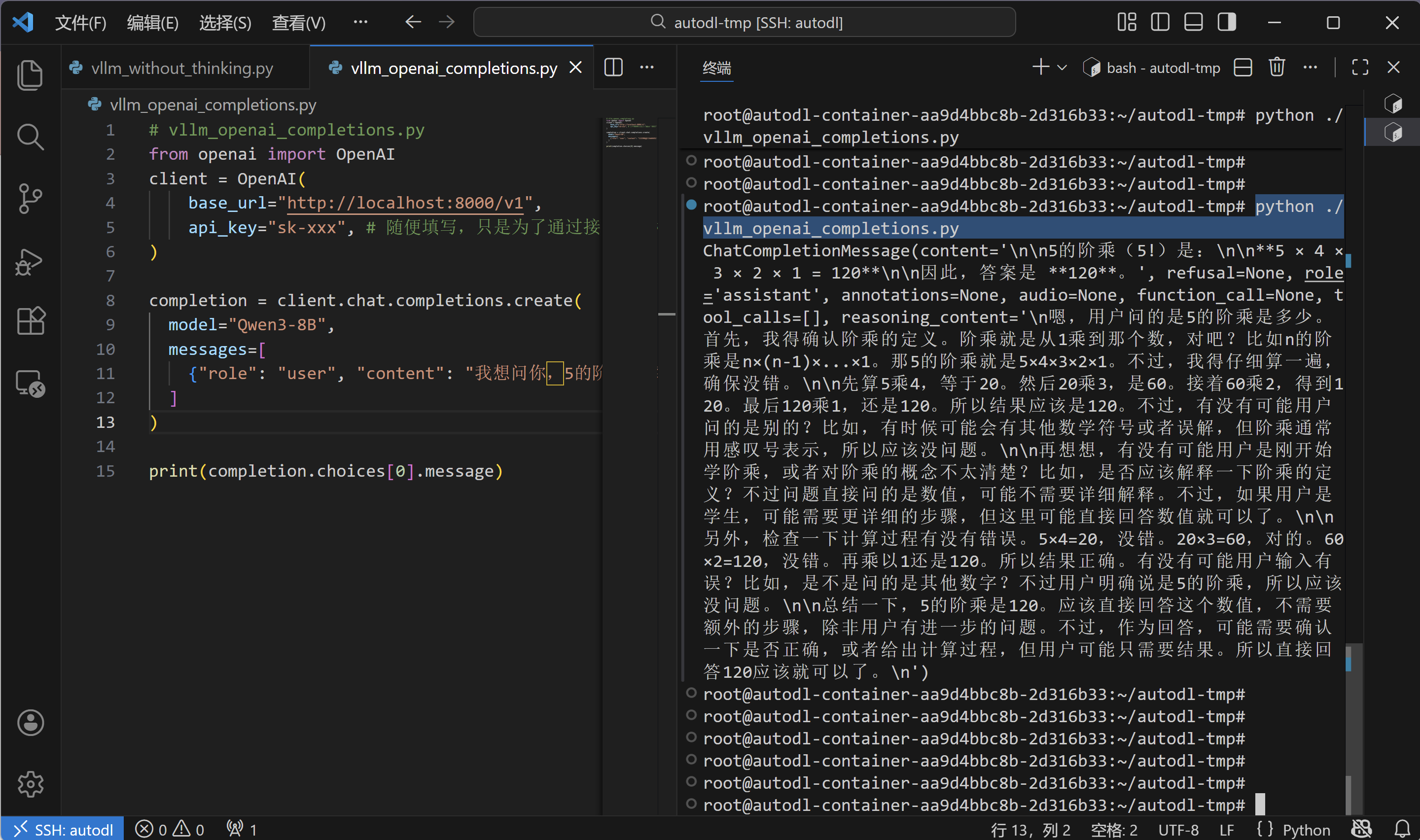Open the Source Control view
The height and width of the screenshot is (840, 1420).
coord(30,199)
